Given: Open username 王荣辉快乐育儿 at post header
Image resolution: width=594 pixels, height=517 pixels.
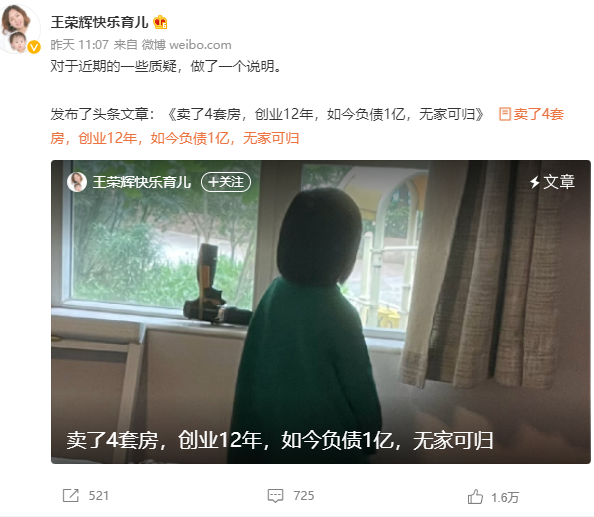Looking at the screenshot, I should (100, 22).
